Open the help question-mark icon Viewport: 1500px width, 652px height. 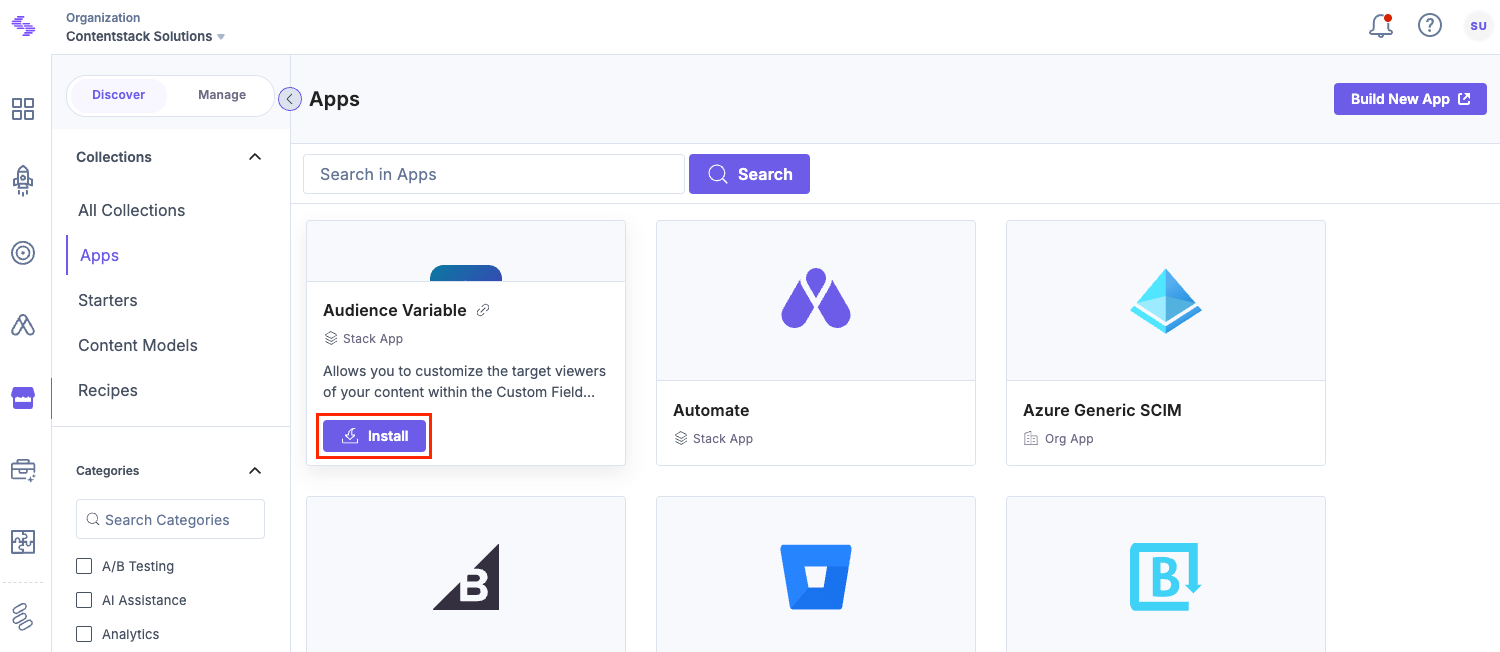click(x=1430, y=26)
